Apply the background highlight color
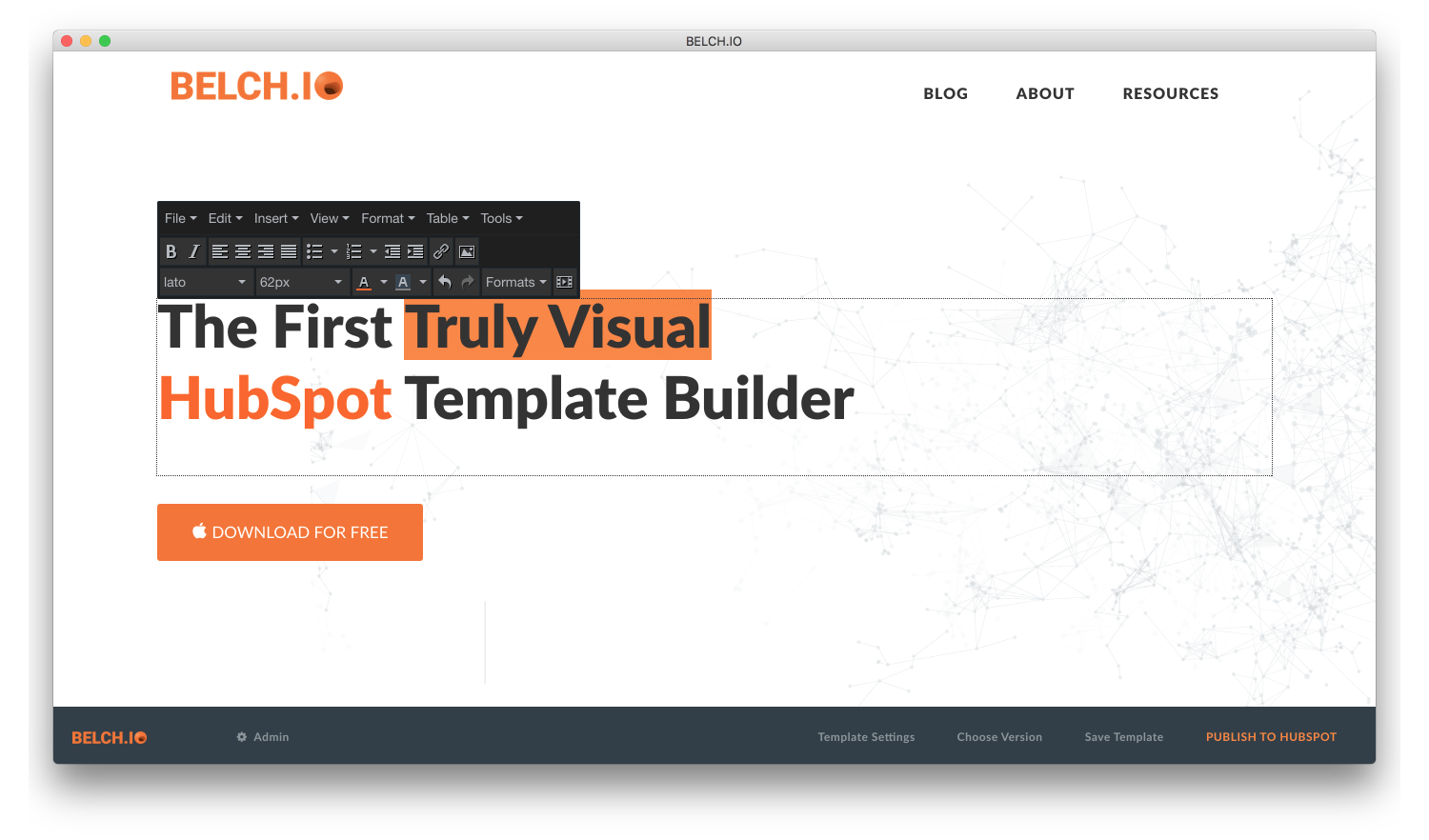The width and height of the screenshot is (1429, 840). click(x=403, y=282)
